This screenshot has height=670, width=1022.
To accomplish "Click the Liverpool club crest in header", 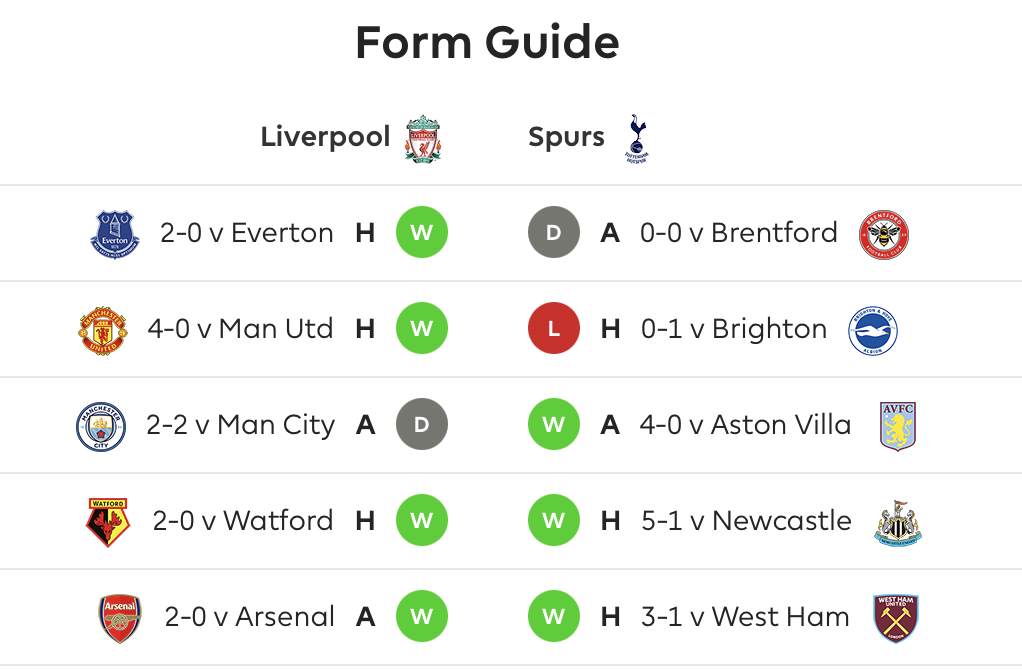I will coord(423,139).
